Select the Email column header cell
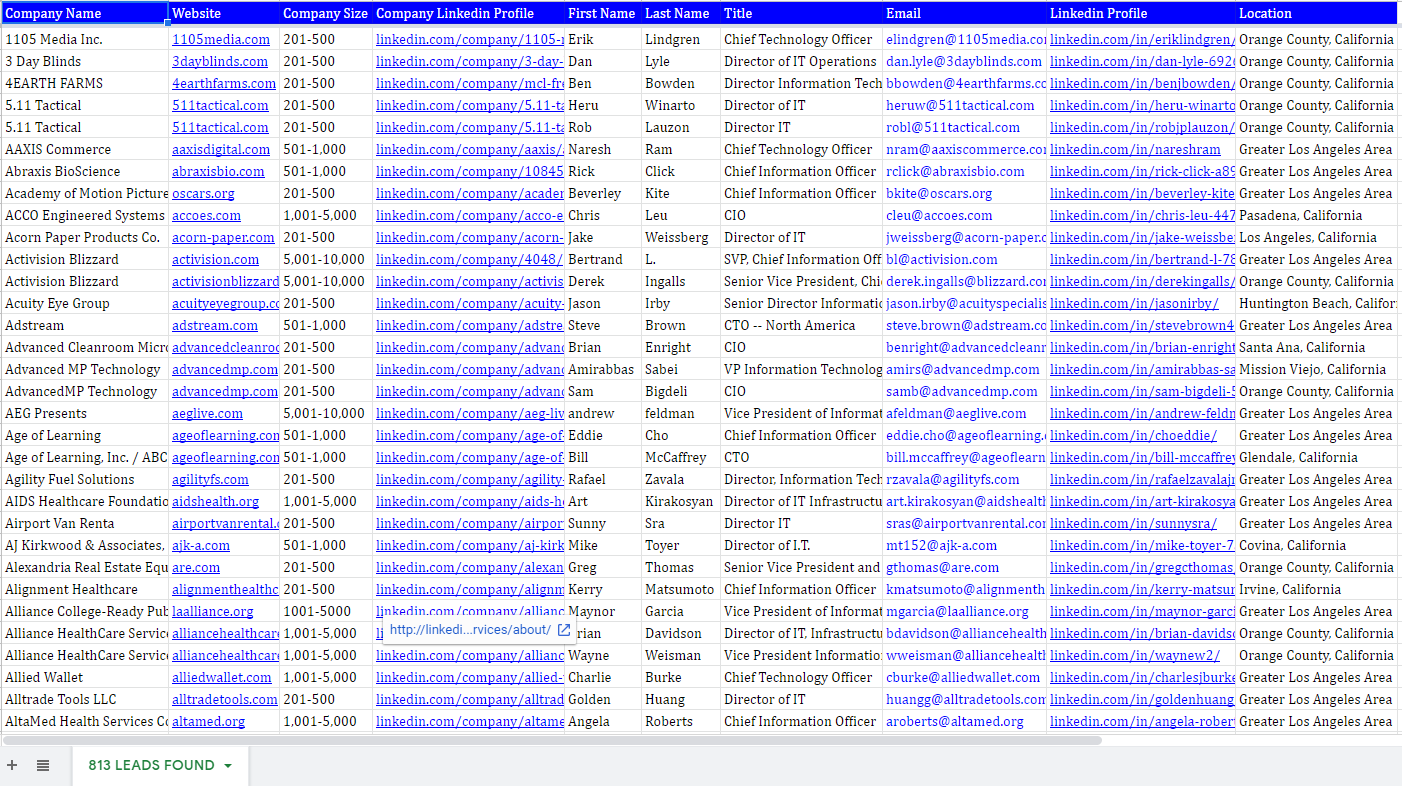 pyautogui.click(x=964, y=14)
